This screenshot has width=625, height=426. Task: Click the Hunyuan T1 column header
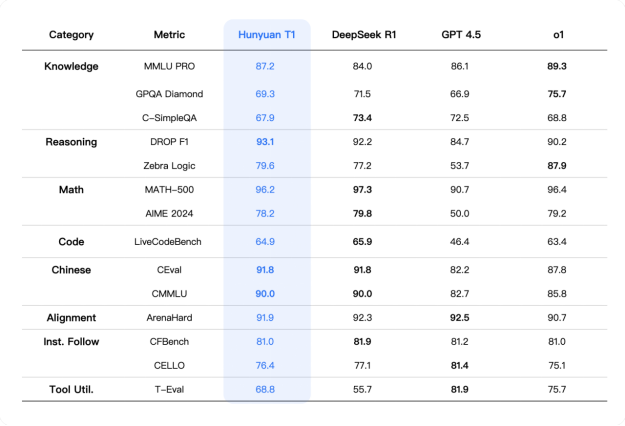click(266, 35)
